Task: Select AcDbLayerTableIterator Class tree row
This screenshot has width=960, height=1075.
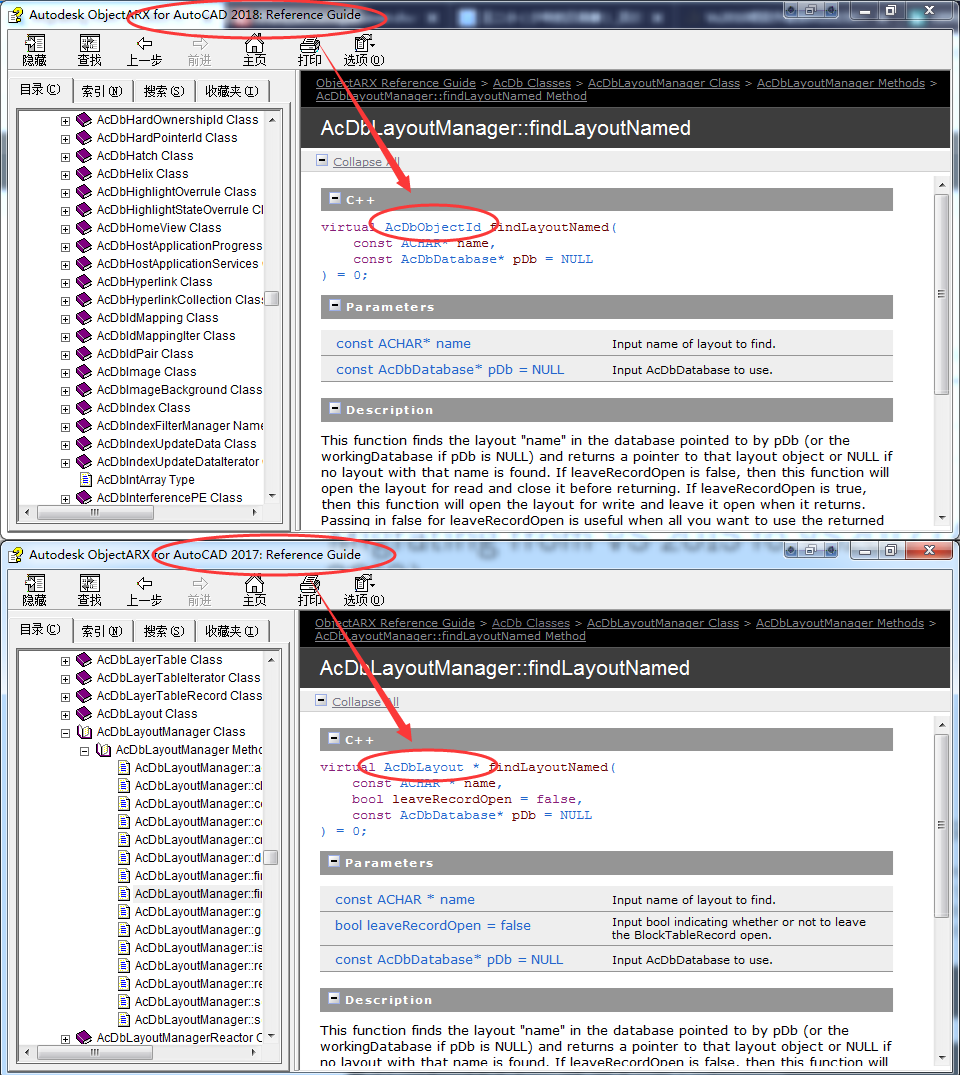Action: [x=178, y=677]
